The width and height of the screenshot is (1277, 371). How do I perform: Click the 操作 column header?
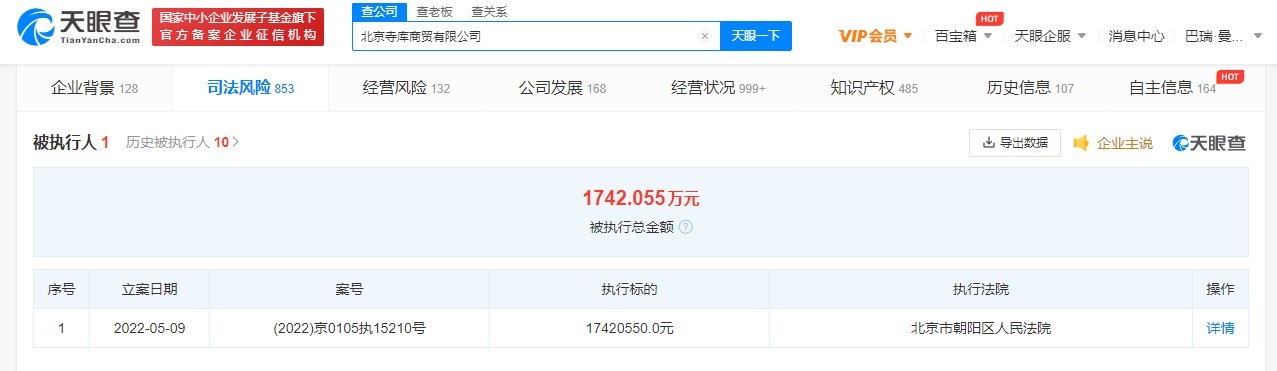click(x=1220, y=289)
